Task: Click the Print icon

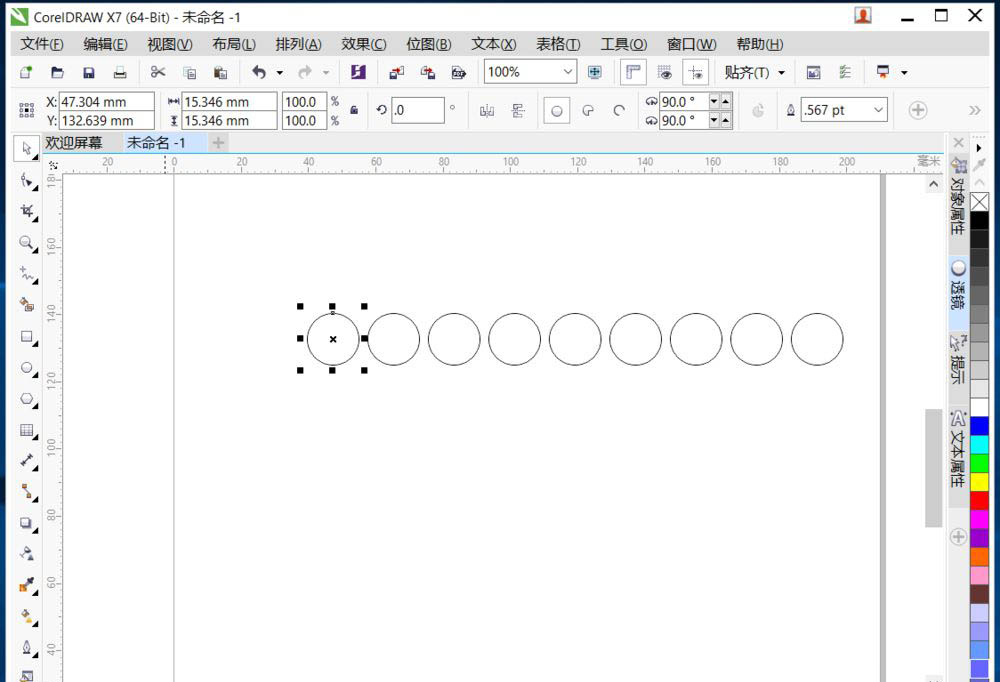Action: tap(120, 72)
